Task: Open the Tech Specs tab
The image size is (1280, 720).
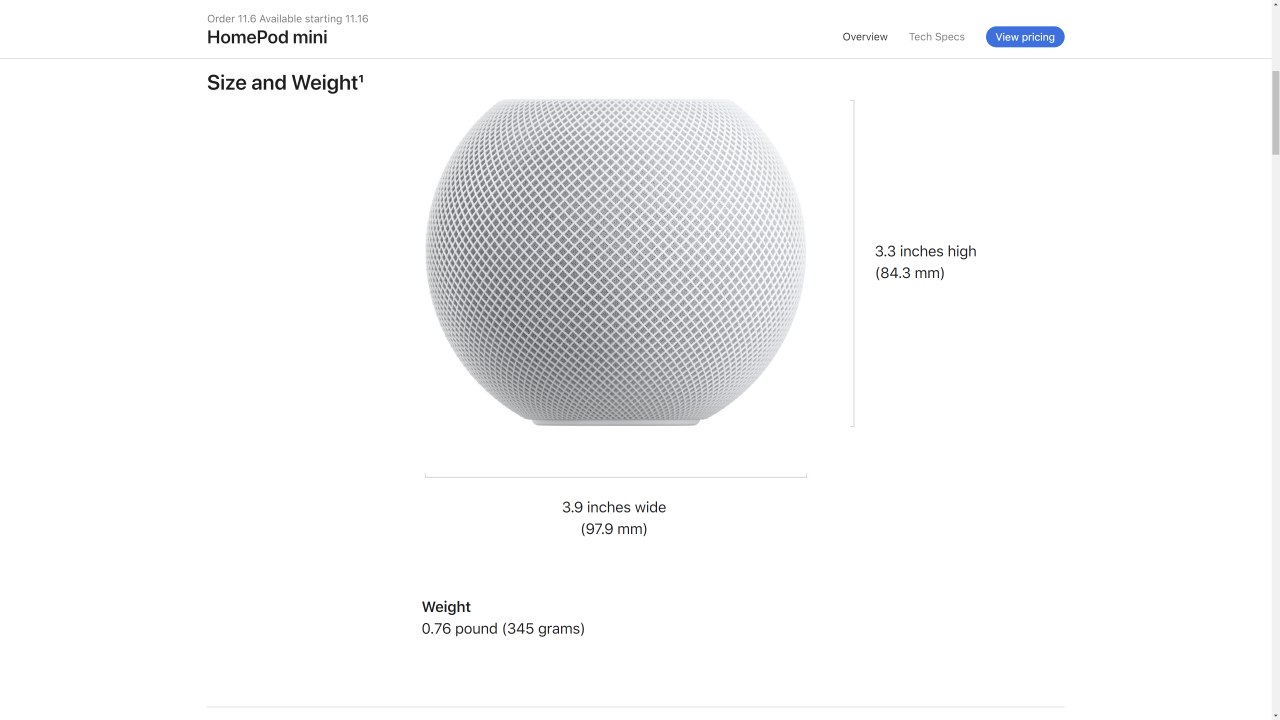Action: [x=936, y=37]
